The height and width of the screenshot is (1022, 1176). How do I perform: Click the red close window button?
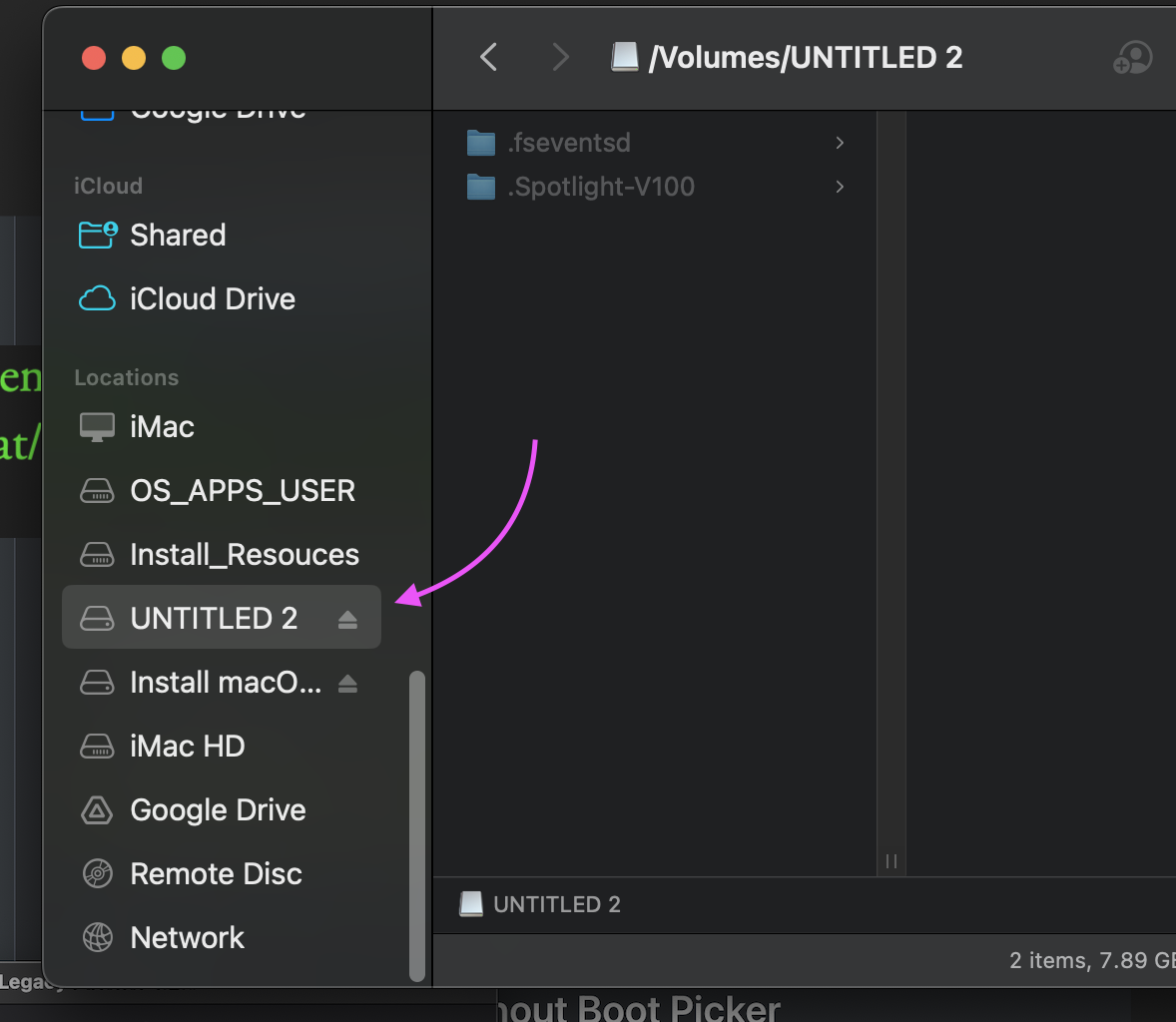94,58
